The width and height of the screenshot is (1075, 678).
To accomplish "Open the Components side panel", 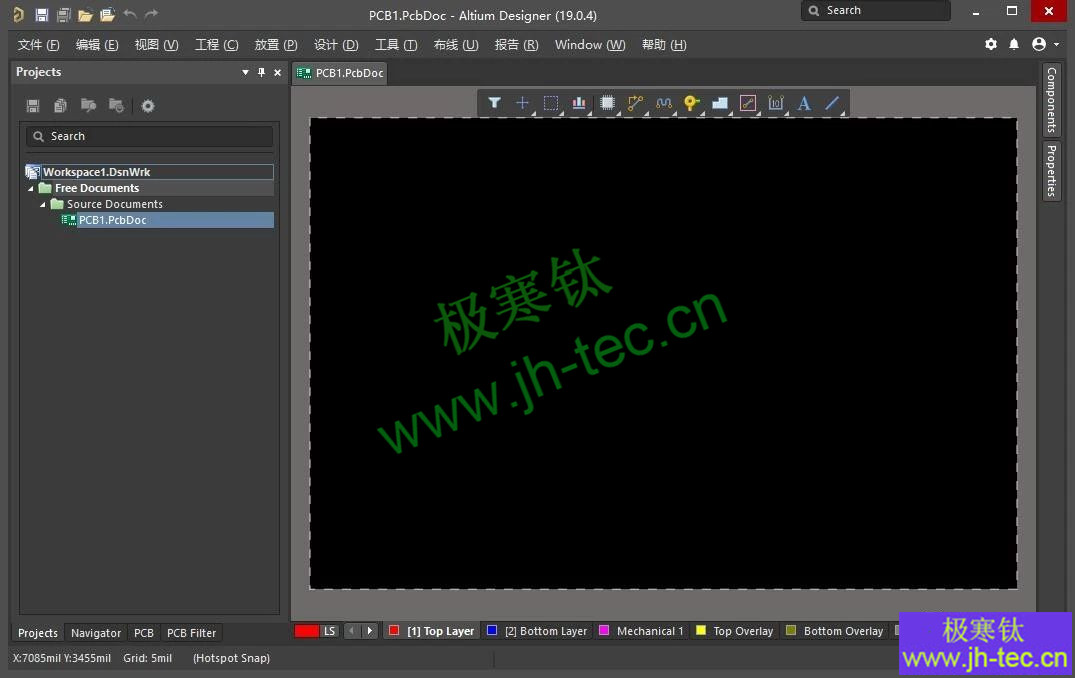I will [1051, 100].
